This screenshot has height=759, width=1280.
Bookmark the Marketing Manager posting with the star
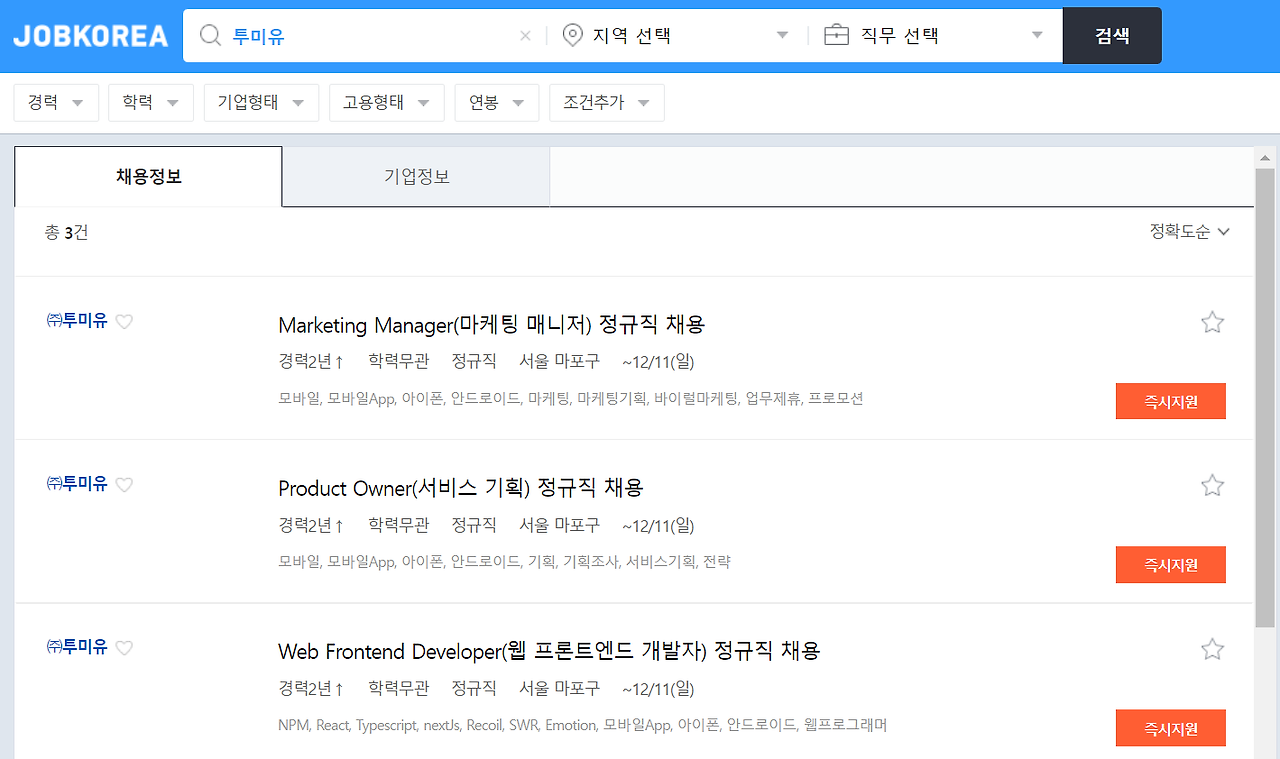1212,322
